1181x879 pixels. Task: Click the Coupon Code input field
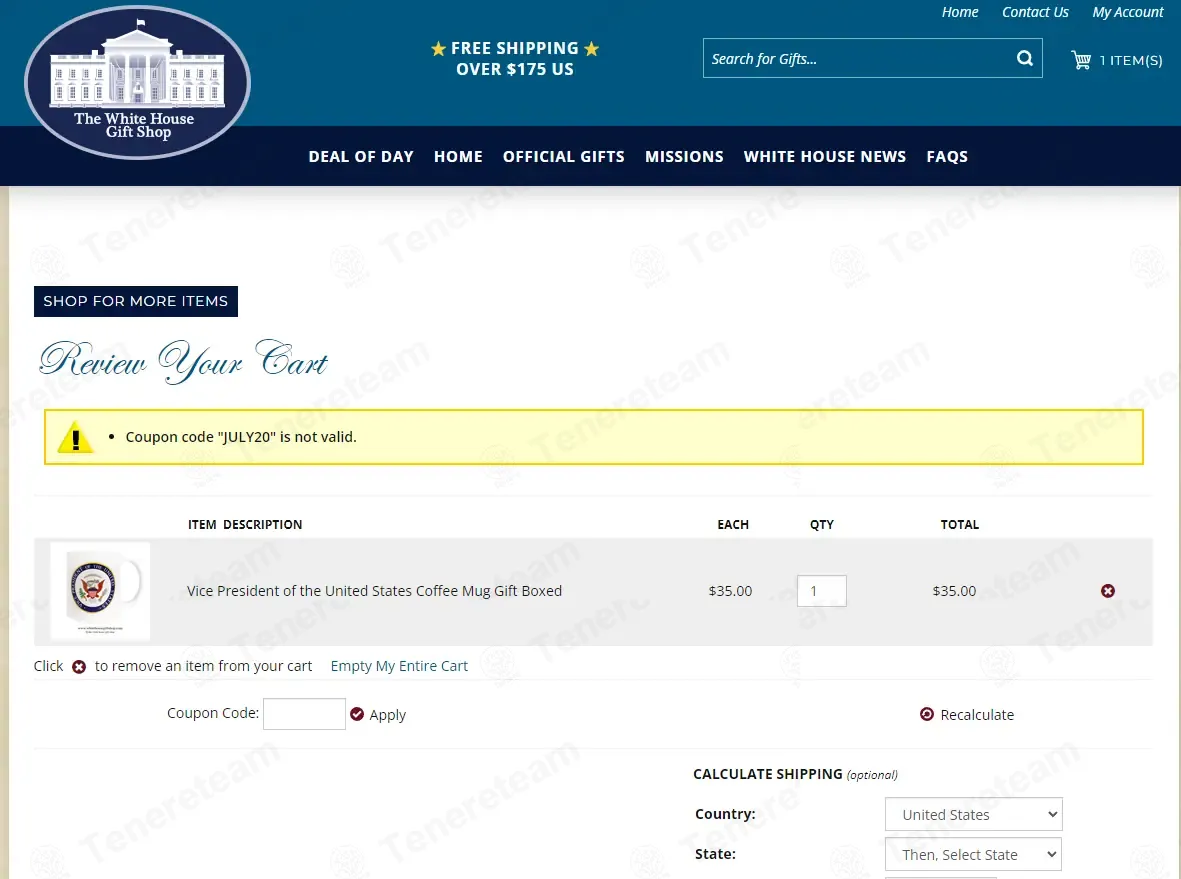click(304, 714)
